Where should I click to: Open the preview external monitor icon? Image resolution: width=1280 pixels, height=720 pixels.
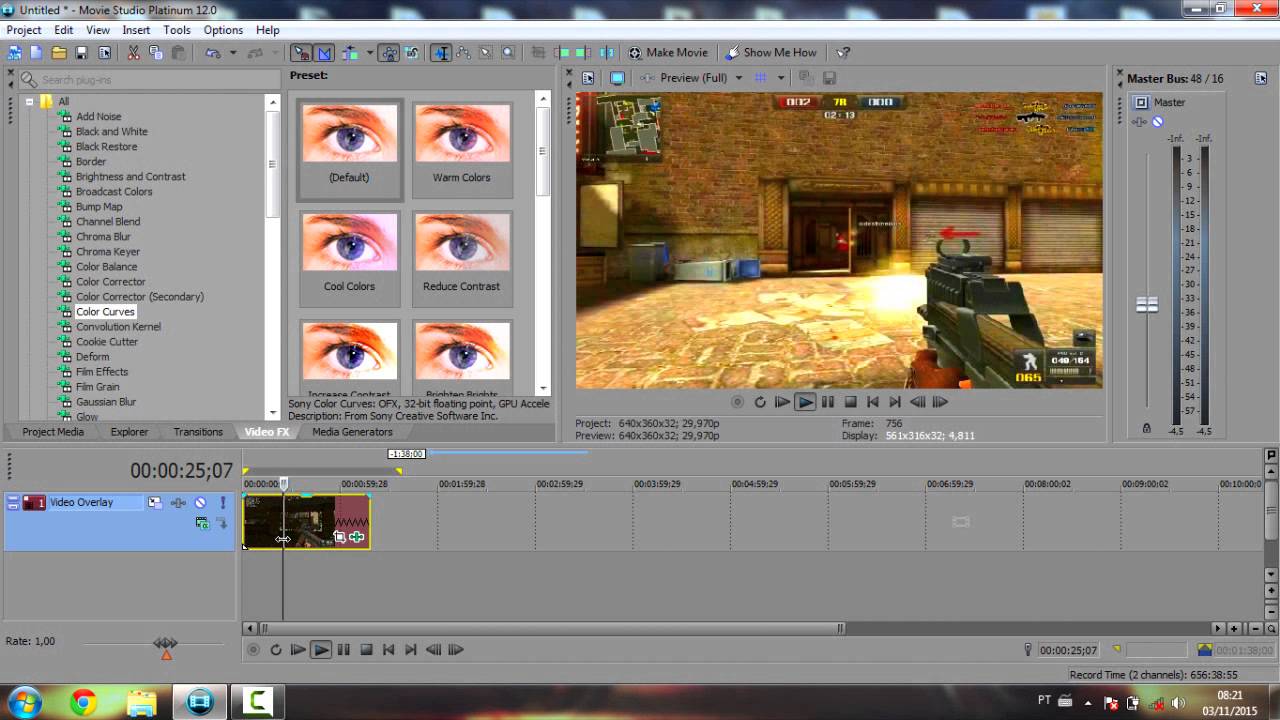pyautogui.click(x=617, y=78)
